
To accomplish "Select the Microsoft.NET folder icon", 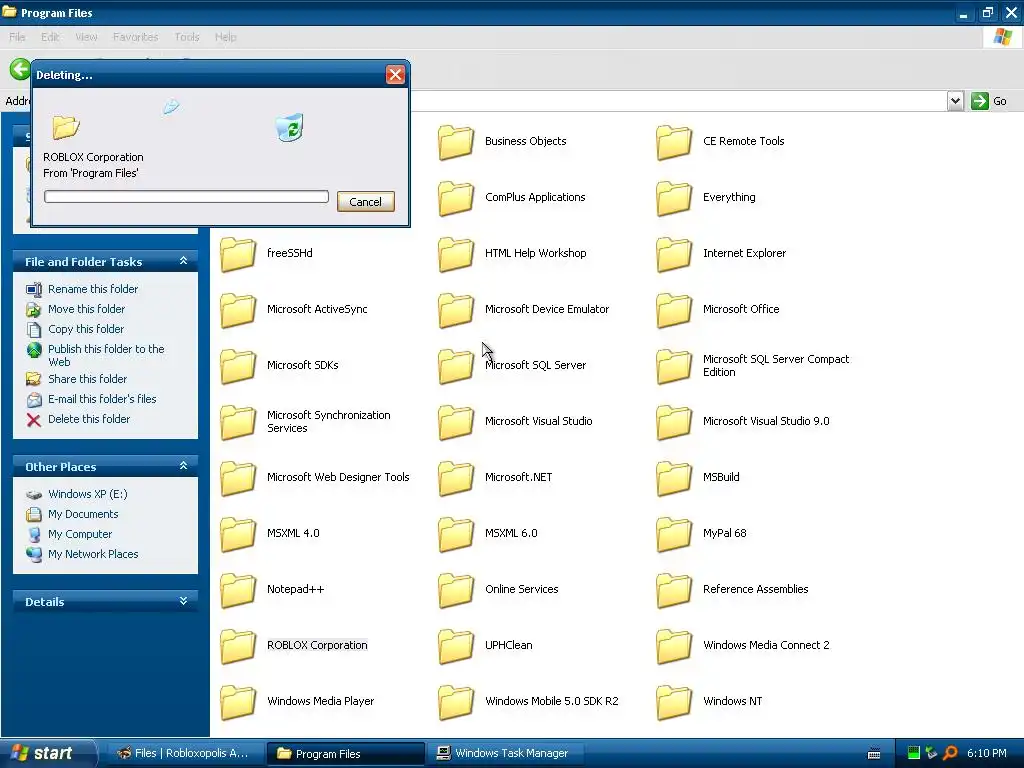I will tap(456, 478).
